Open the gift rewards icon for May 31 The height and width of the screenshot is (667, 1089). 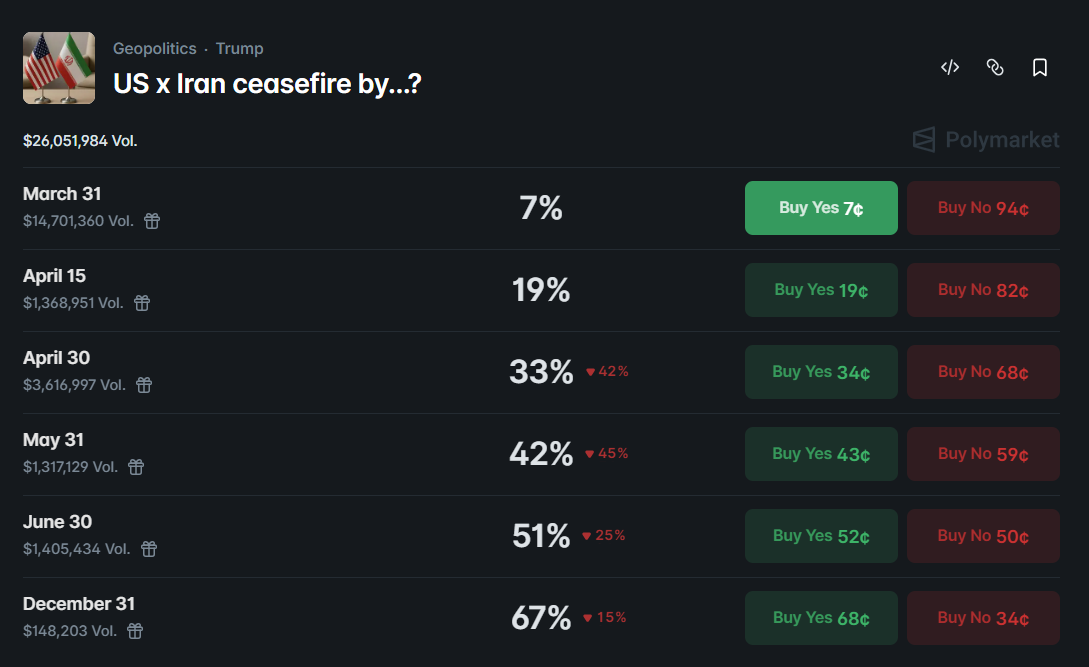136,467
